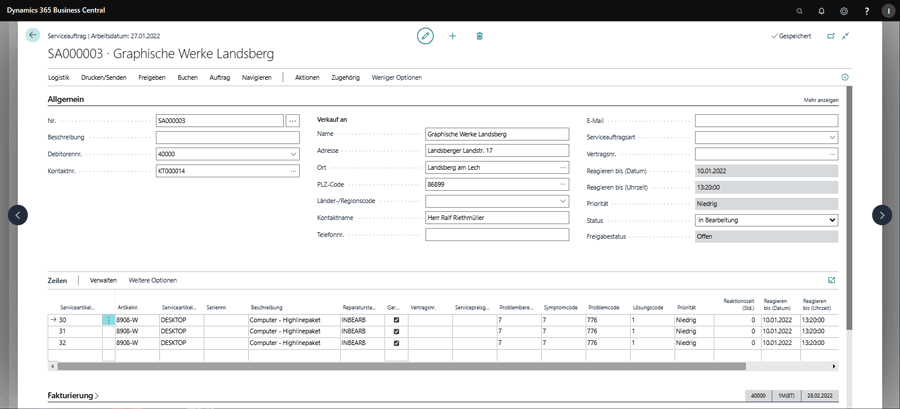Open lookup dots for Kontaktnr. field
The width and height of the screenshot is (900, 409).
pos(293,171)
